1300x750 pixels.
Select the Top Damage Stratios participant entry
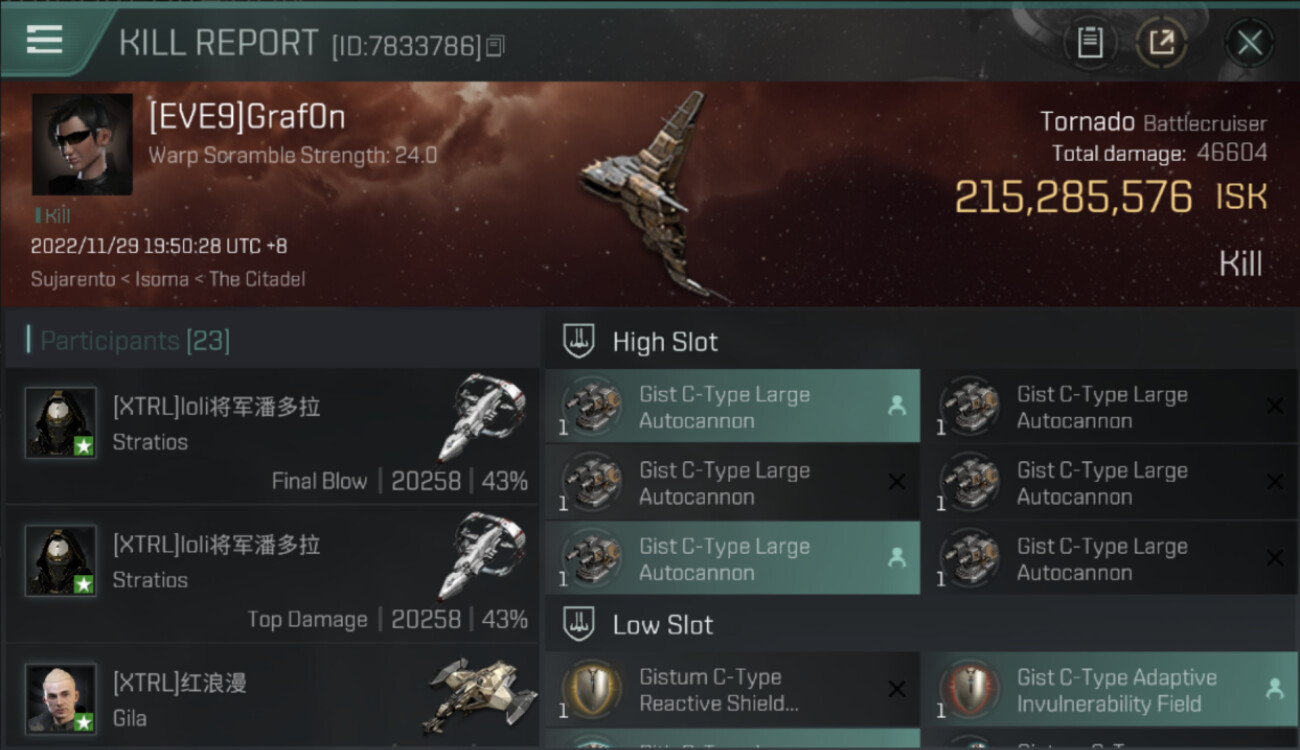[x=272, y=574]
